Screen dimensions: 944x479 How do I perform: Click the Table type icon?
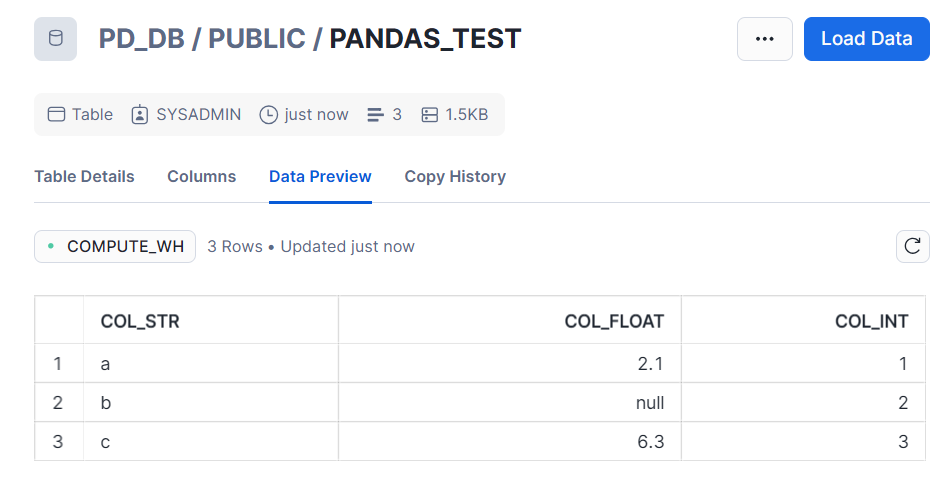pyautogui.click(x=57, y=115)
